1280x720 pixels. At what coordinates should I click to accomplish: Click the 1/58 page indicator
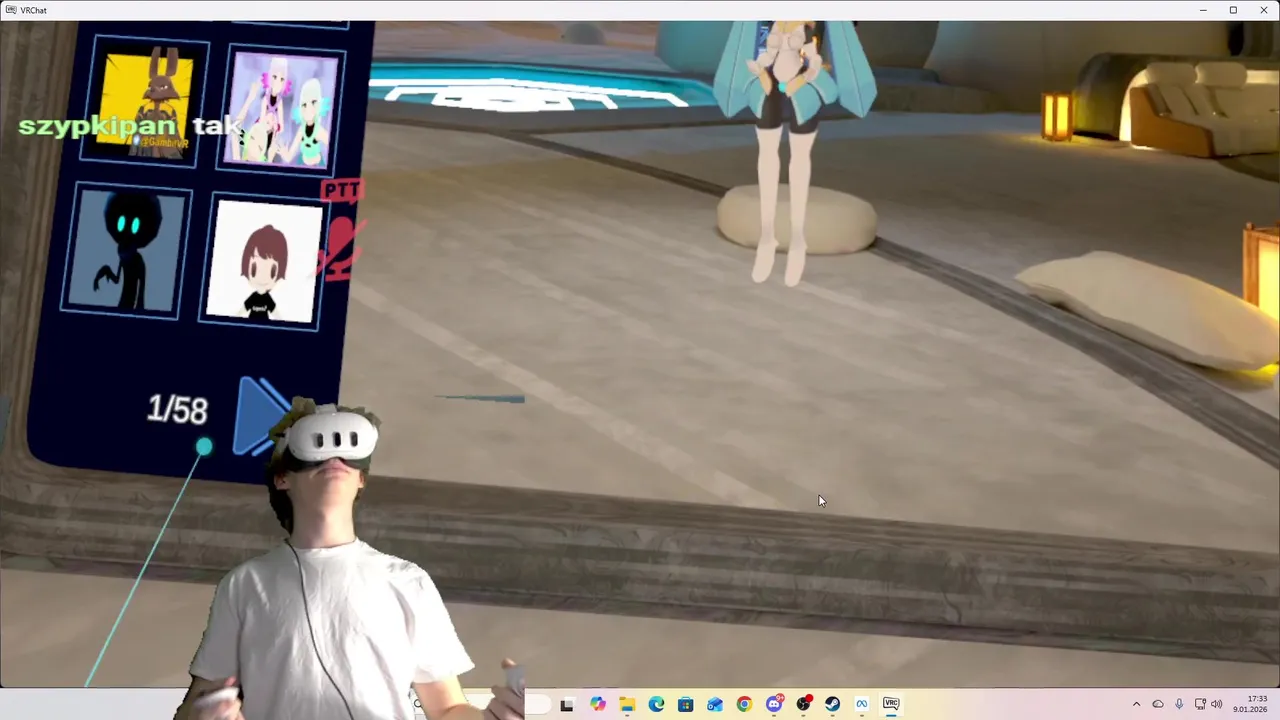coord(177,410)
